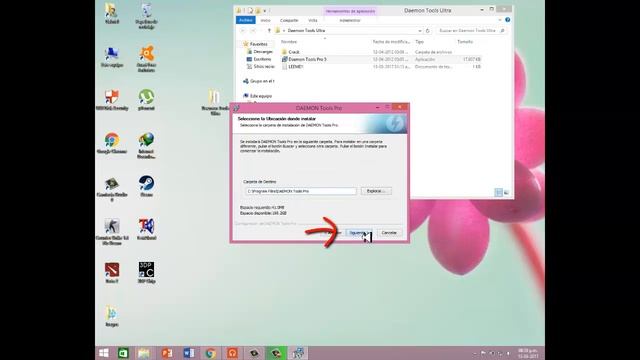Click the refresh button beside address bar
The image size is (640, 360).
click(x=428, y=31)
